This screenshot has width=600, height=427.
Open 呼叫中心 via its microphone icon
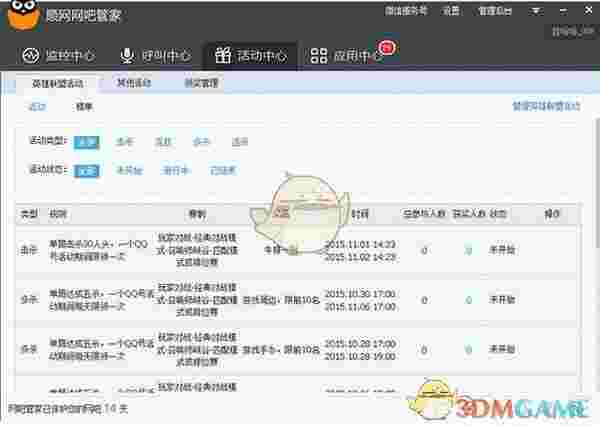(x=127, y=56)
